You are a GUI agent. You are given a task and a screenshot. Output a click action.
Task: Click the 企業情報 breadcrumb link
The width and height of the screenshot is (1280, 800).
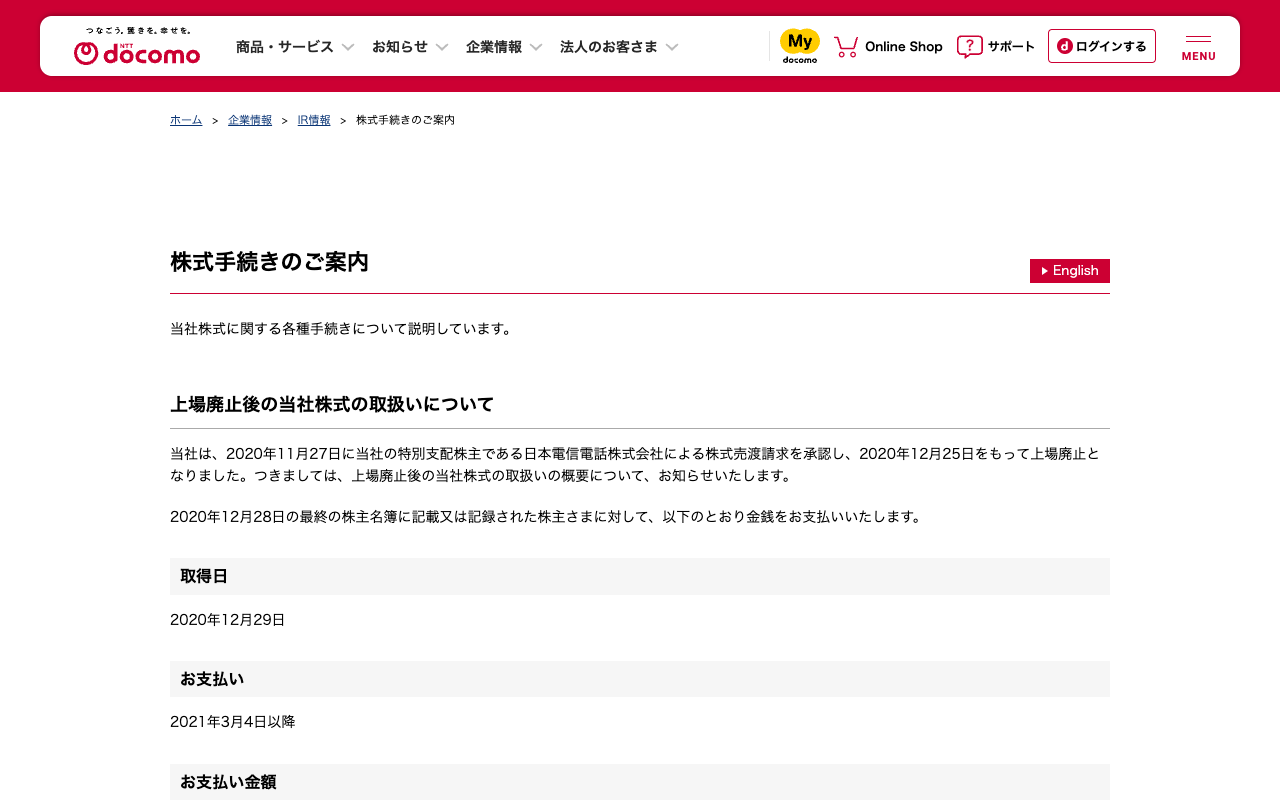250,120
